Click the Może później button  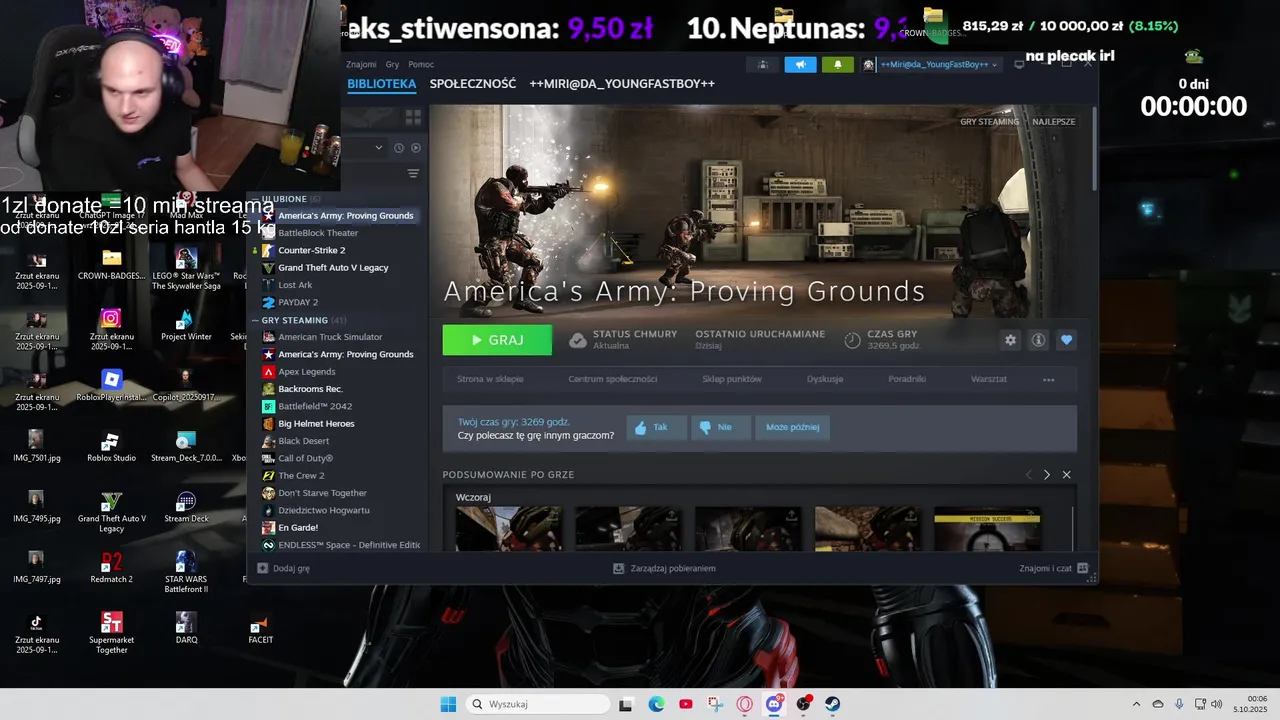pos(792,427)
